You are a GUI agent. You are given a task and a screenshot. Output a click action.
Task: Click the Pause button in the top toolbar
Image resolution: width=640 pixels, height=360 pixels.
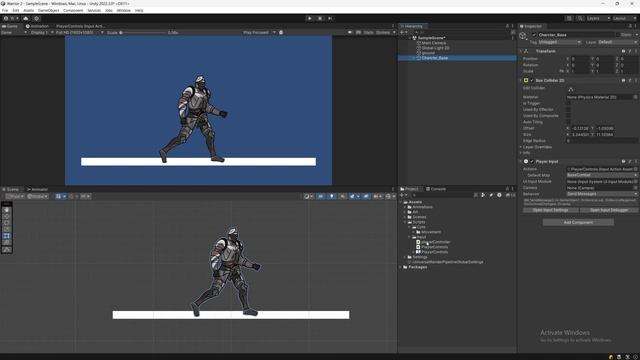coord(320,18)
